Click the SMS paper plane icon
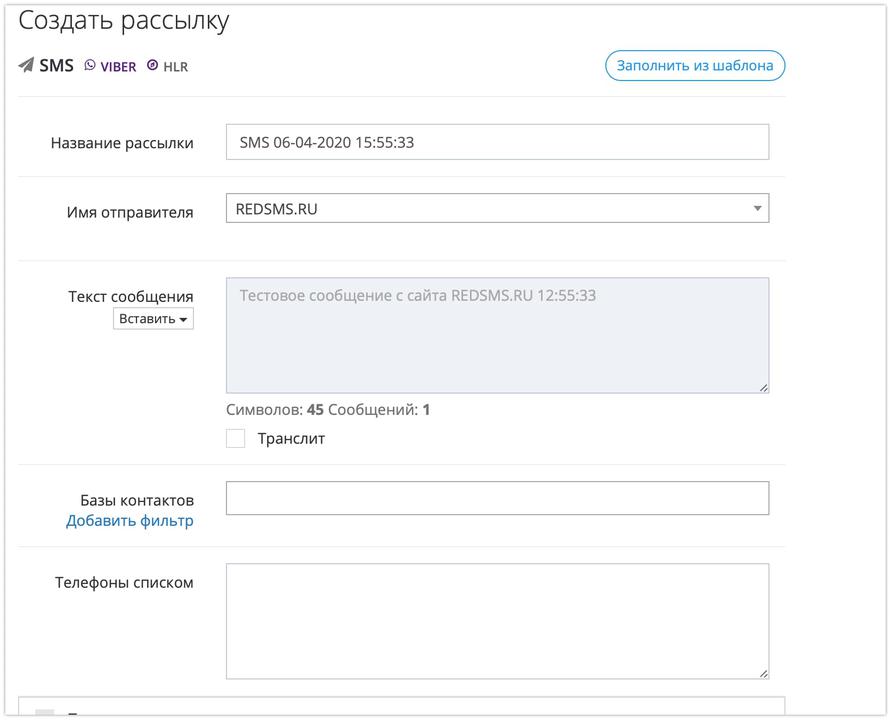 coord(26,66)
